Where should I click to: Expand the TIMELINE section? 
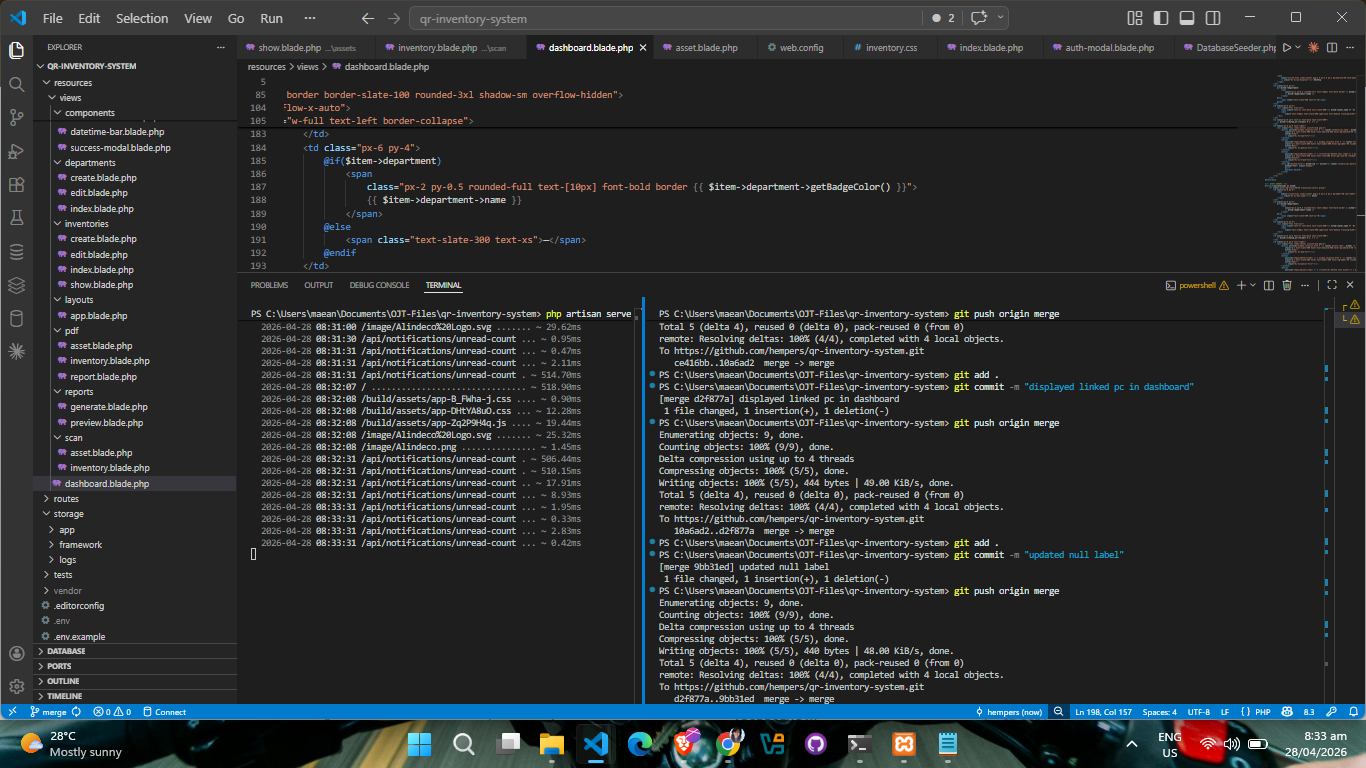(136, 696)
